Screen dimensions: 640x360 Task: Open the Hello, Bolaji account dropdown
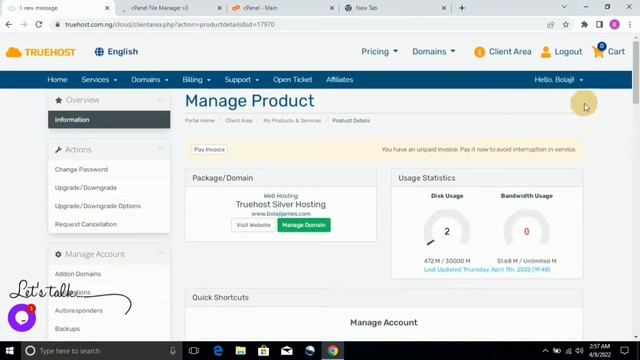point(559,80)
